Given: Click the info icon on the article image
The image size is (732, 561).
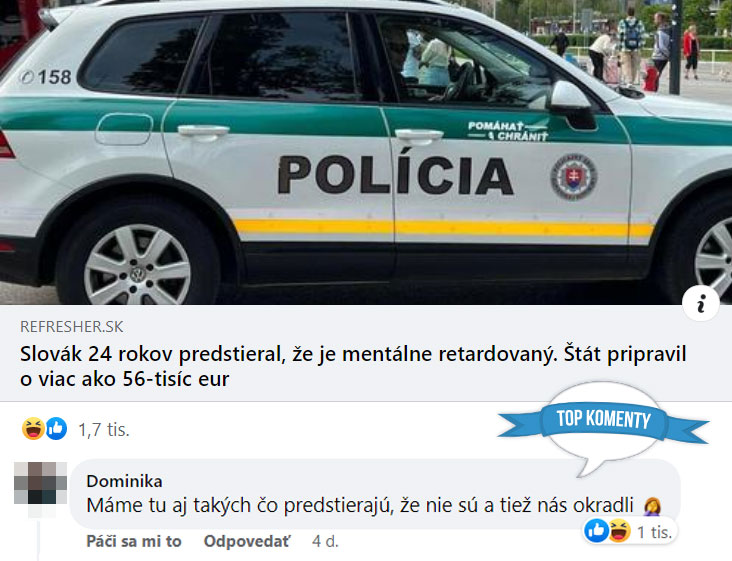Looking at the screenshot, I should point(700,305).
